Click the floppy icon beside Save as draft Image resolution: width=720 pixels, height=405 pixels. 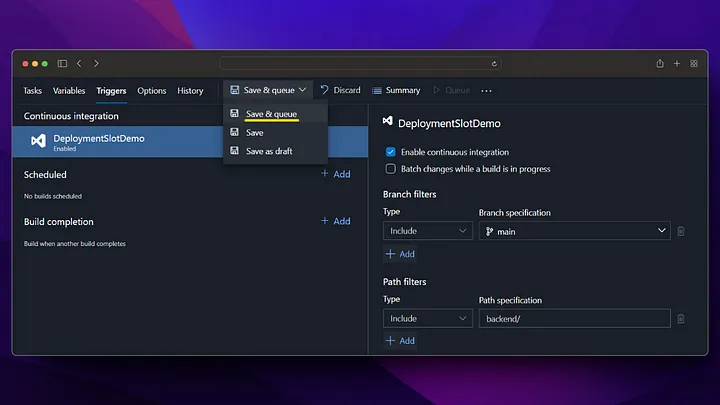click(x=234, y=150)
